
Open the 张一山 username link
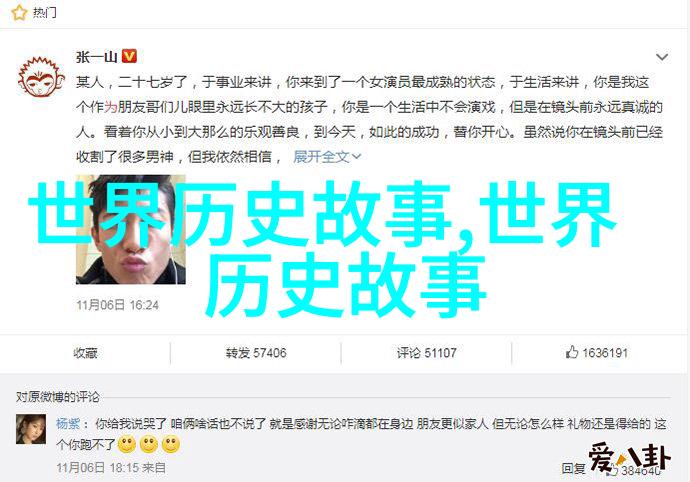[x=96, y=56]
